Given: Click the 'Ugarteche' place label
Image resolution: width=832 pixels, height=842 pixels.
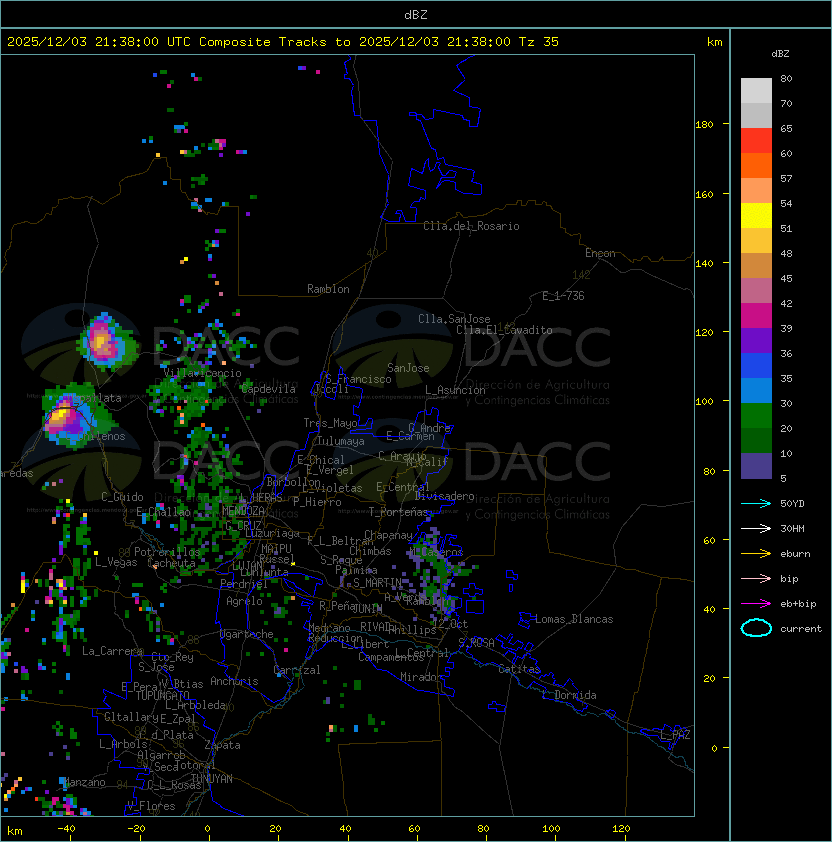Looking at the screenshot, I should pos(247,634).
